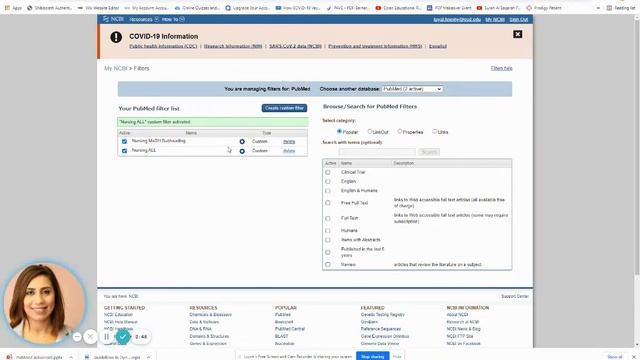
Task: Open the account email link in header
Action: (x=457, y=20)
